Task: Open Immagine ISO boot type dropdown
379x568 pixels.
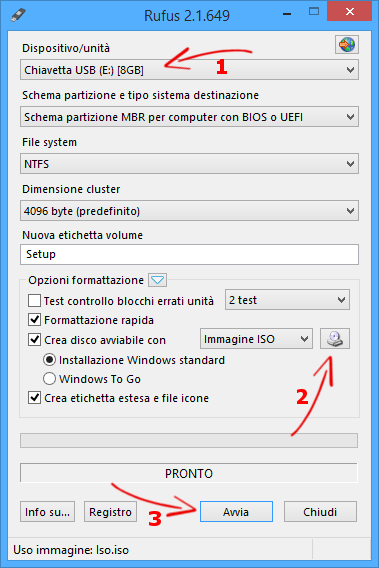Action: (x=256, y=339)
